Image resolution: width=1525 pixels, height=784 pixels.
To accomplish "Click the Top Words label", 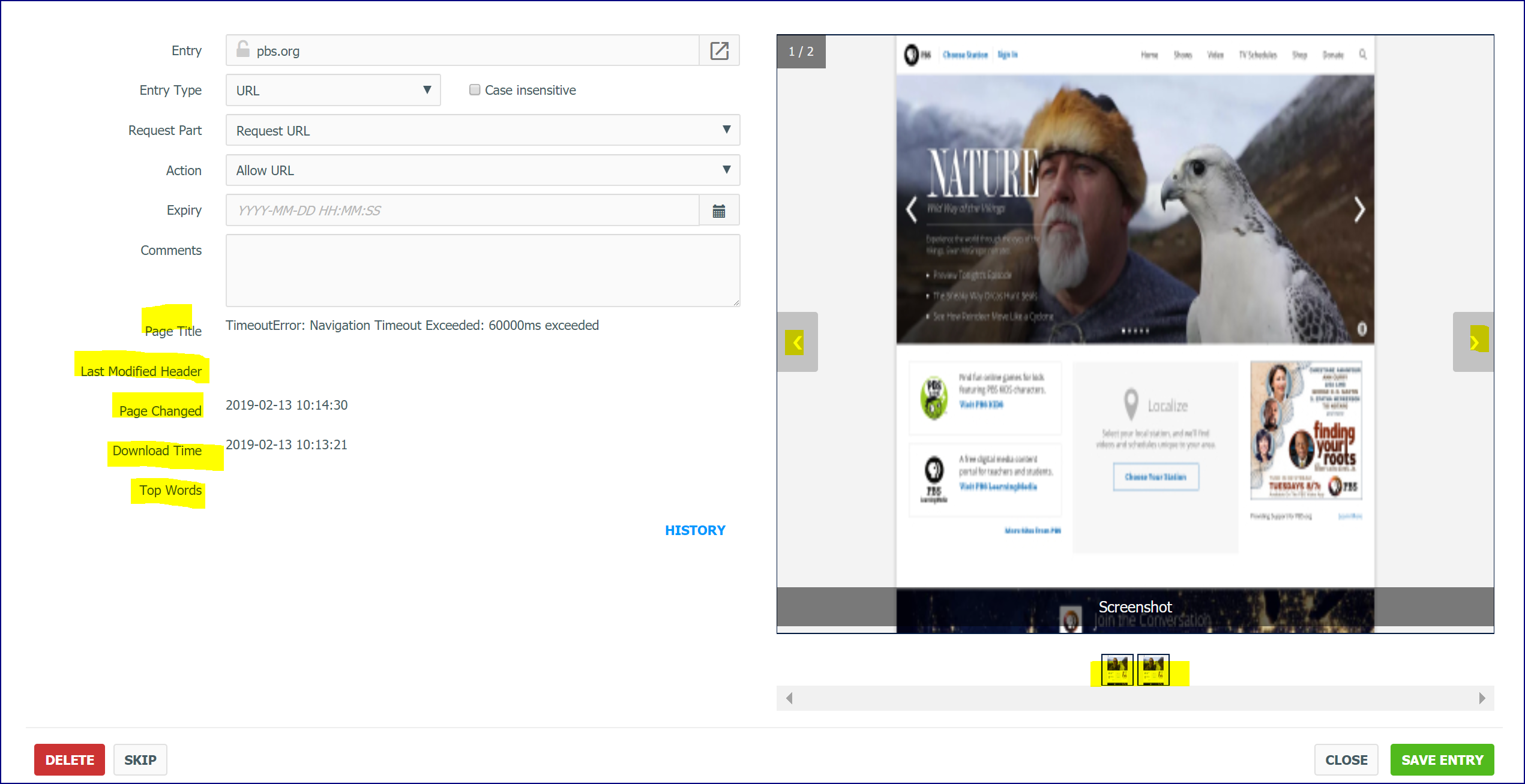I will (x=170, y=490).
